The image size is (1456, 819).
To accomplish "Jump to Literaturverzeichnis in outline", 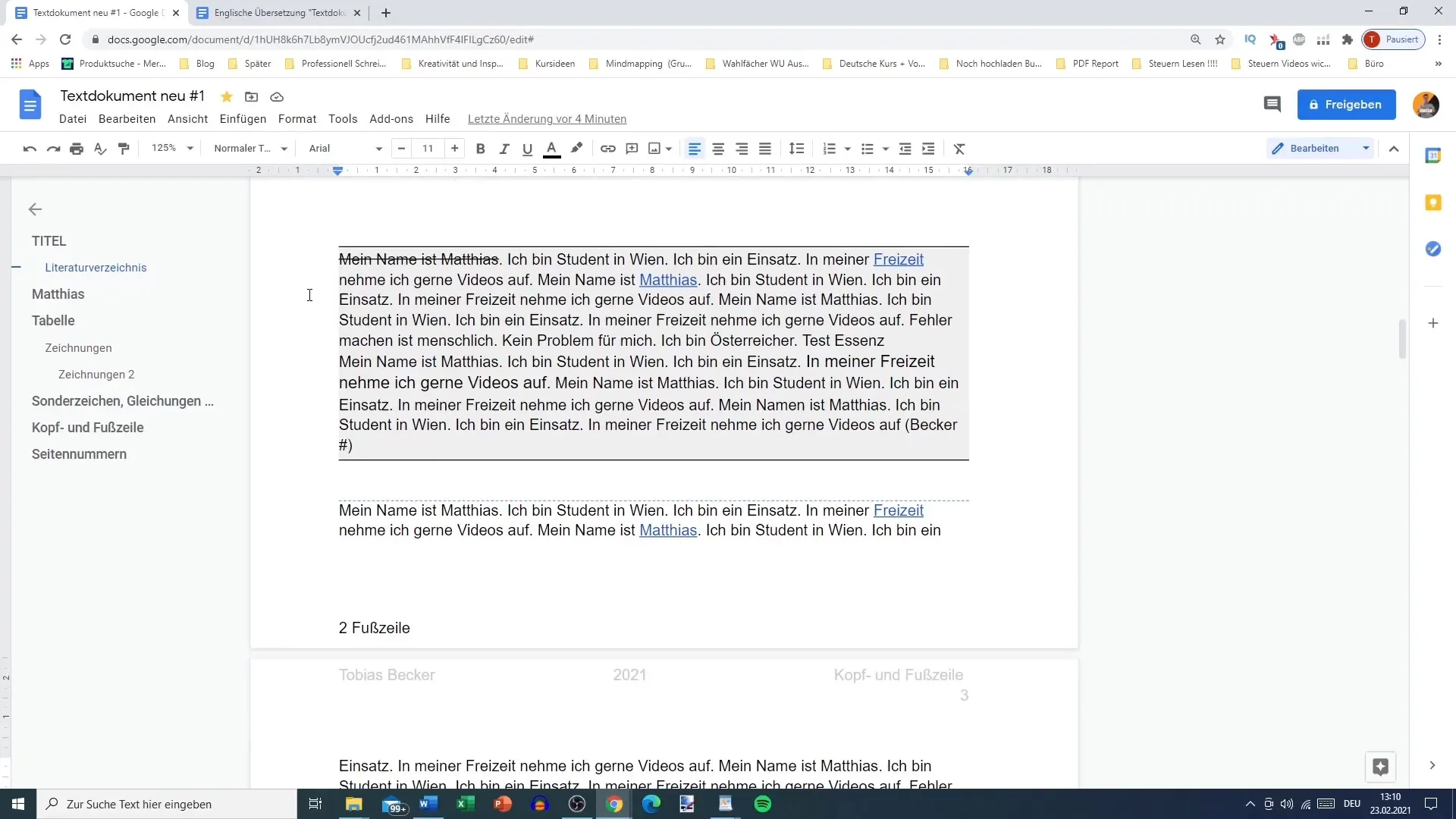I will [x=96, y=268].
